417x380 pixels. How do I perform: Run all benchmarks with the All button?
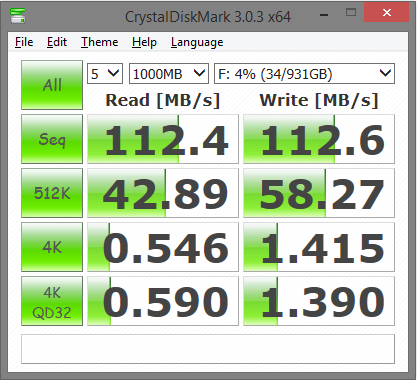52,85
